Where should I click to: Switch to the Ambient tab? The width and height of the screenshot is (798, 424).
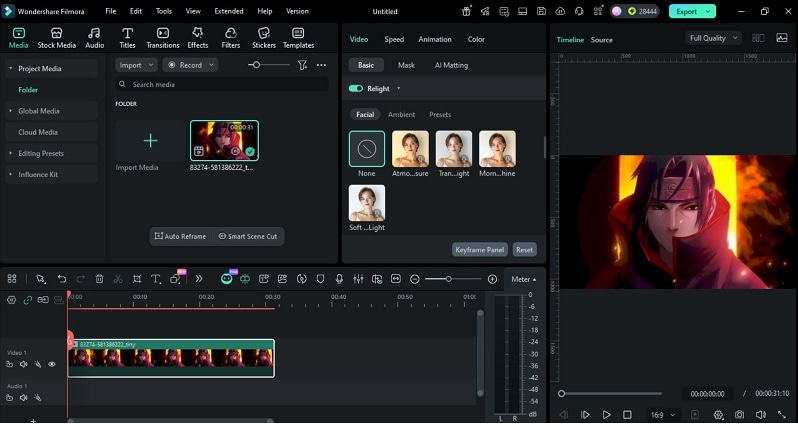(x=402, y=115)
